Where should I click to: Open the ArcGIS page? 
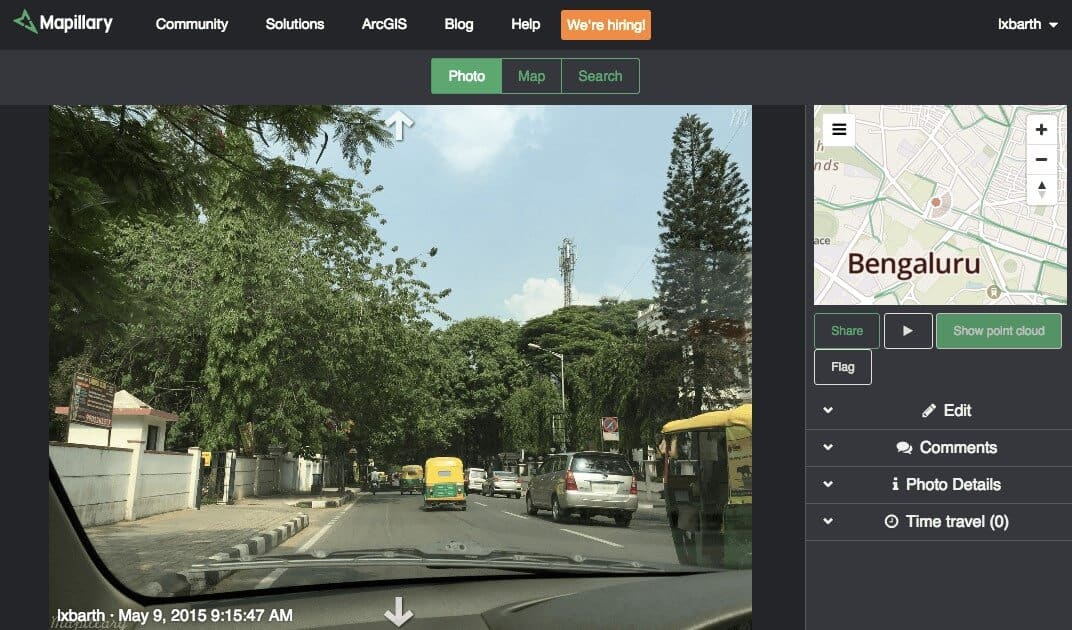click(384, 24)
